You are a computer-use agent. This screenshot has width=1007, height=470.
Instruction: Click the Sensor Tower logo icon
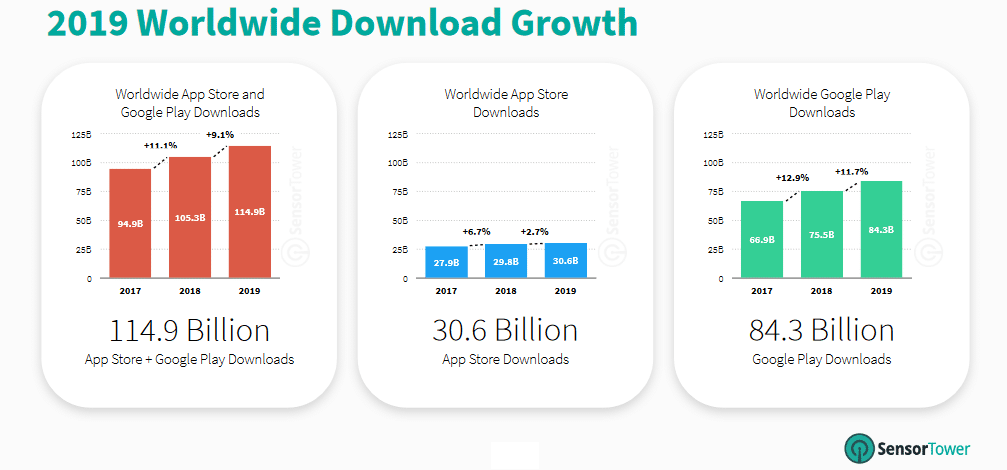pyautogui.click(x=860, y=449)
